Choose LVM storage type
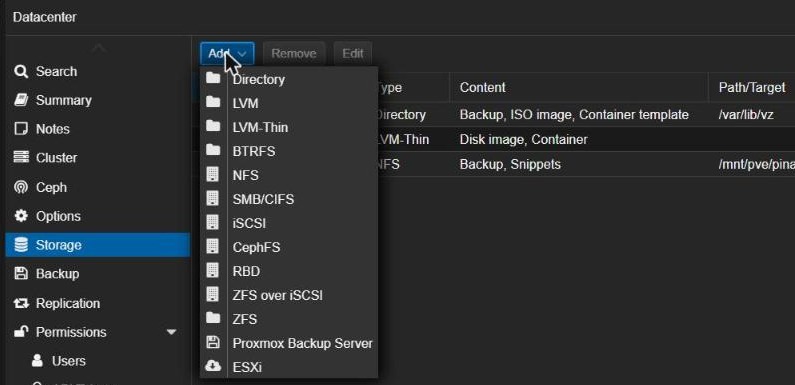The height and width of the screenshot is (385, 795). click(x=289, y=103)
